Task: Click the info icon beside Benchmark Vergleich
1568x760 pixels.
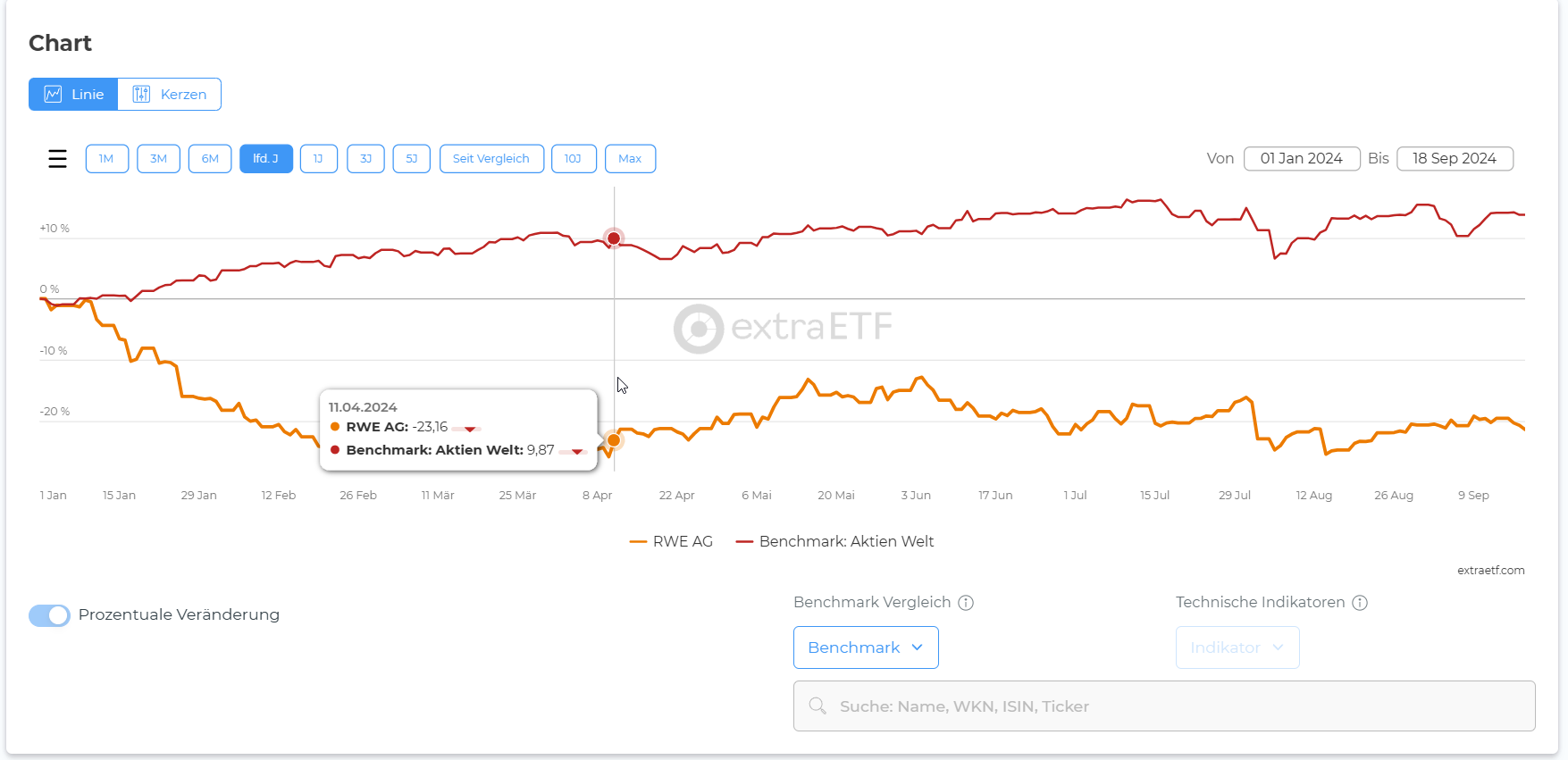Action: [x=966, y=603]
